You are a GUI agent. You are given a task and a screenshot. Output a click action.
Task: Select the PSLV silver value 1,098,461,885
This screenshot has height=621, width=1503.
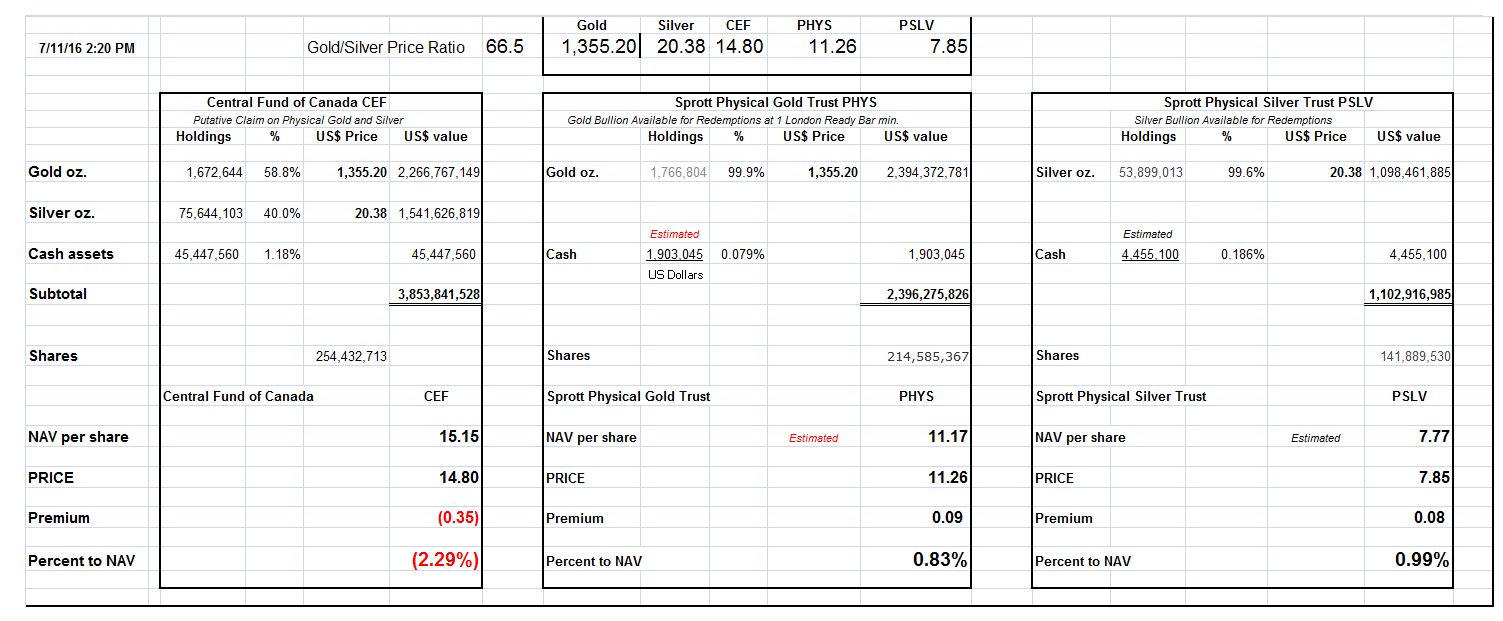coord(1410,172)
